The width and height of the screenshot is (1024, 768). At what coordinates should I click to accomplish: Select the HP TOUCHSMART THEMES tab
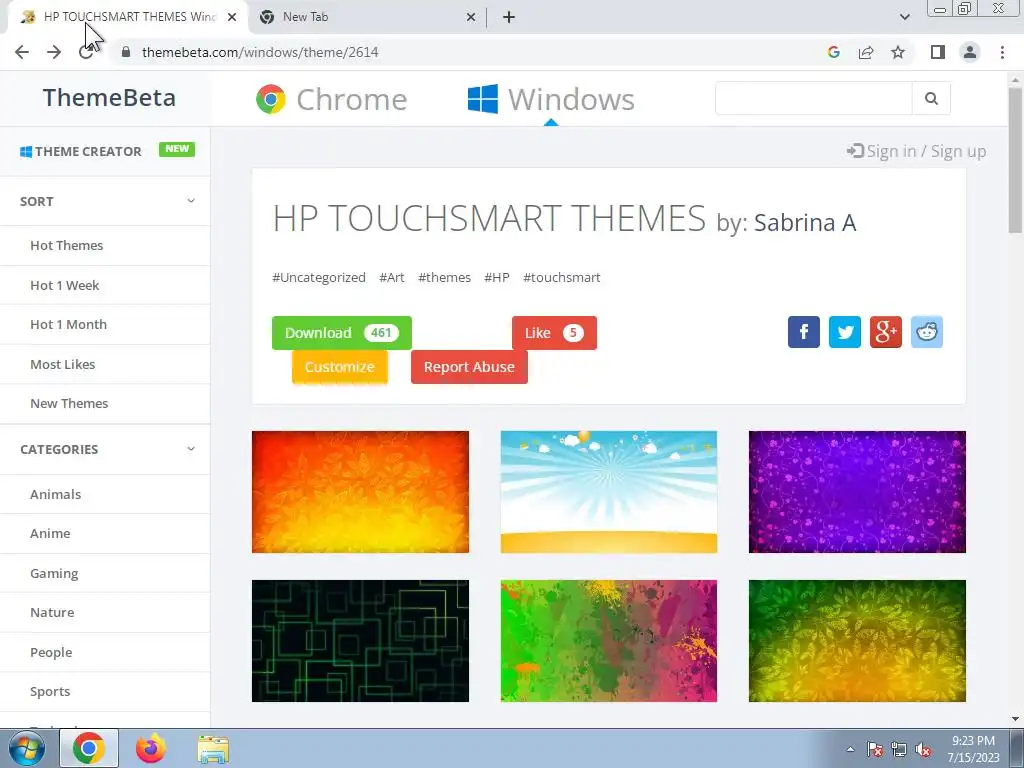point(129,18)
